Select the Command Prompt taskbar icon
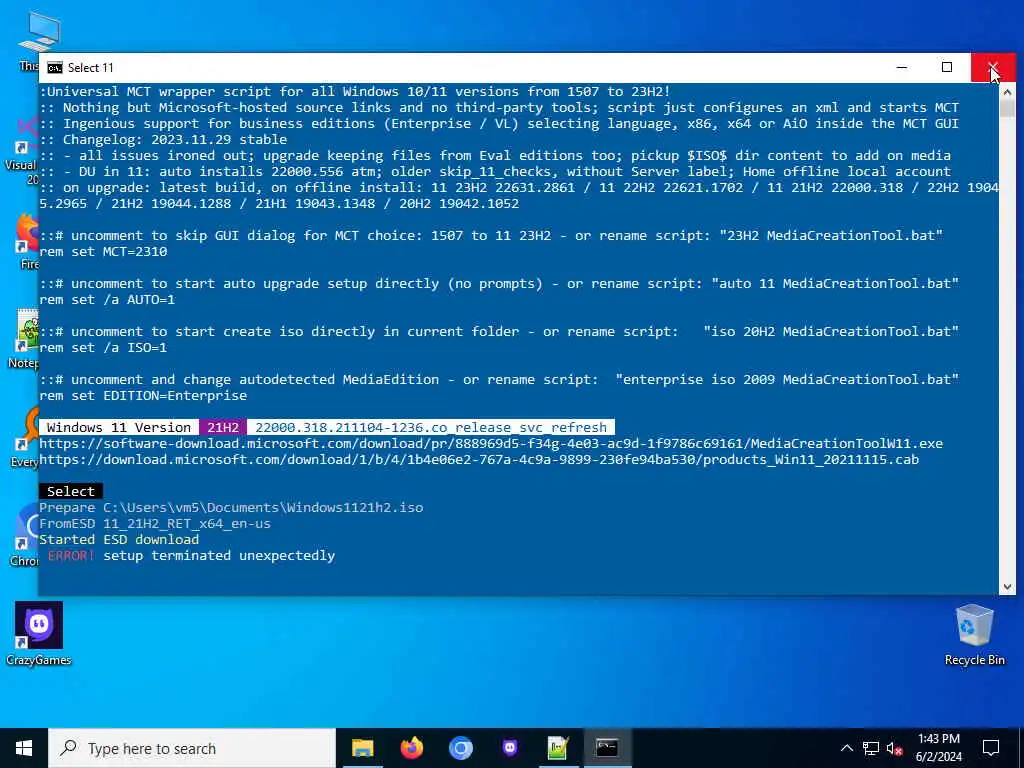 (607, 748)
